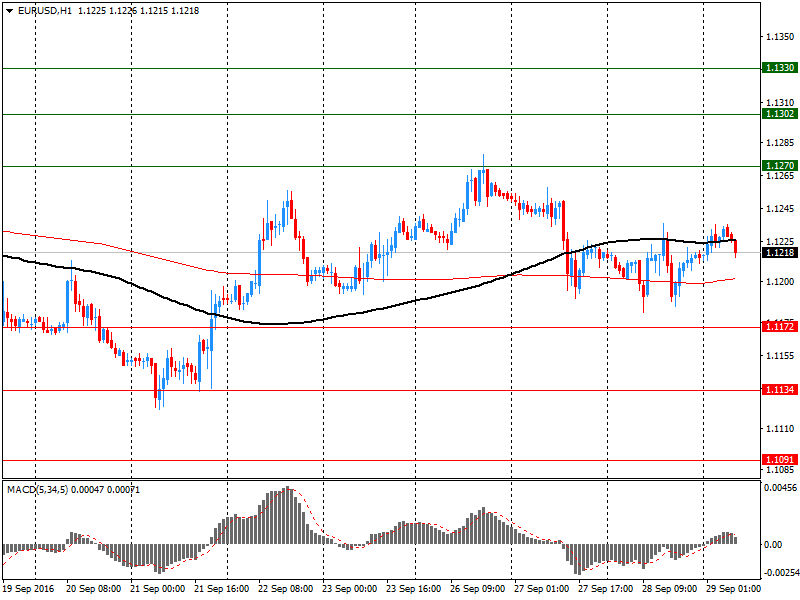This screenshot has width=800, height=600.
Task: Click the EURUSD,H1 chart title
Action: [x=44, y=11]
